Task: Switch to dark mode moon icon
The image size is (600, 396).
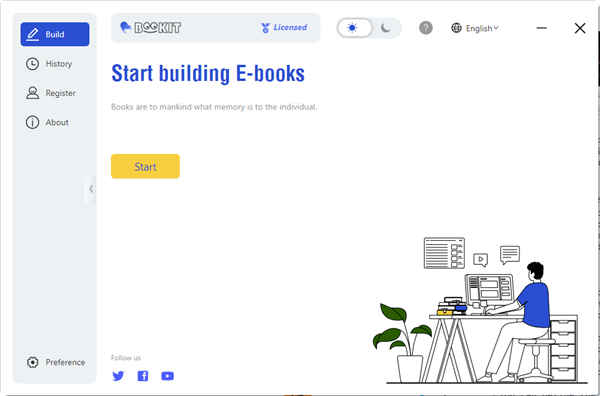Action: [x=386, y=28]
